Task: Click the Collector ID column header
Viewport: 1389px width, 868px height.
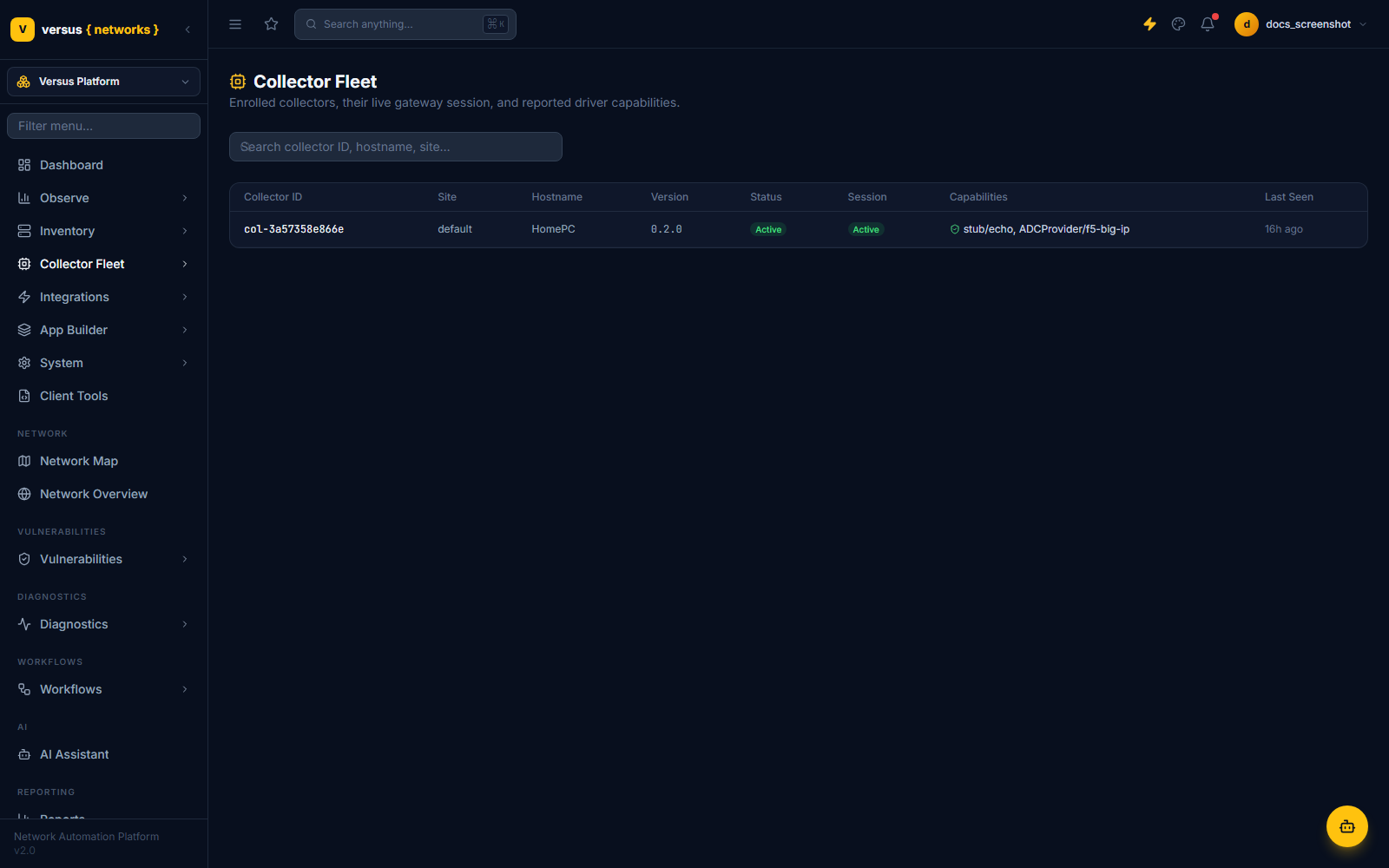Action: 273,197
